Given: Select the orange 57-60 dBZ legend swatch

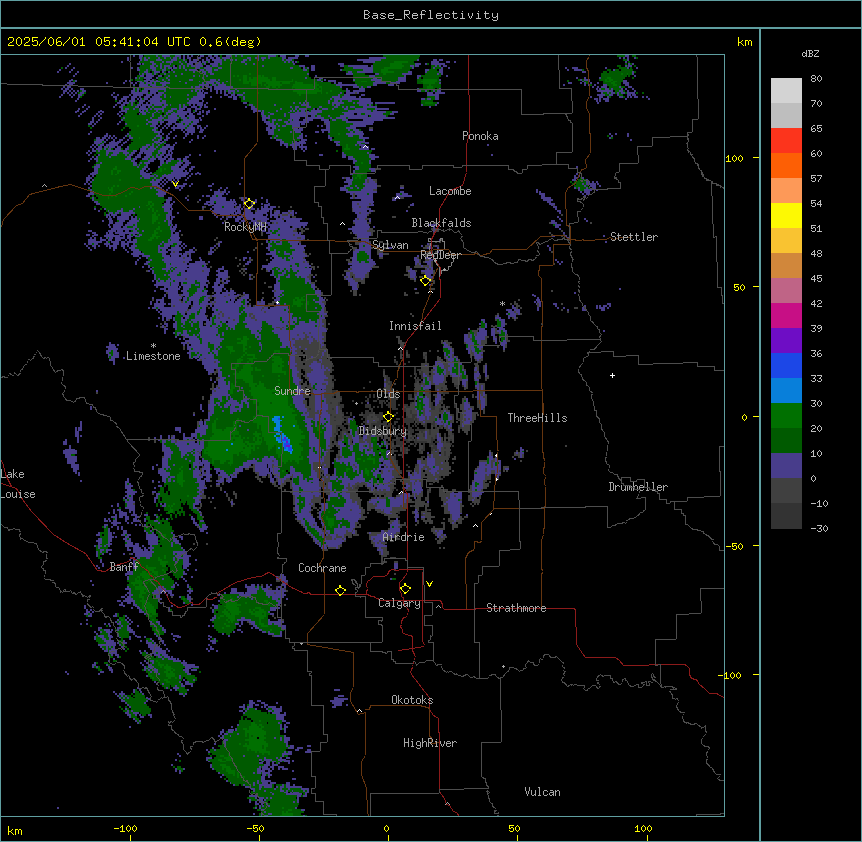Looking at the screenshot, I should 786,165.
